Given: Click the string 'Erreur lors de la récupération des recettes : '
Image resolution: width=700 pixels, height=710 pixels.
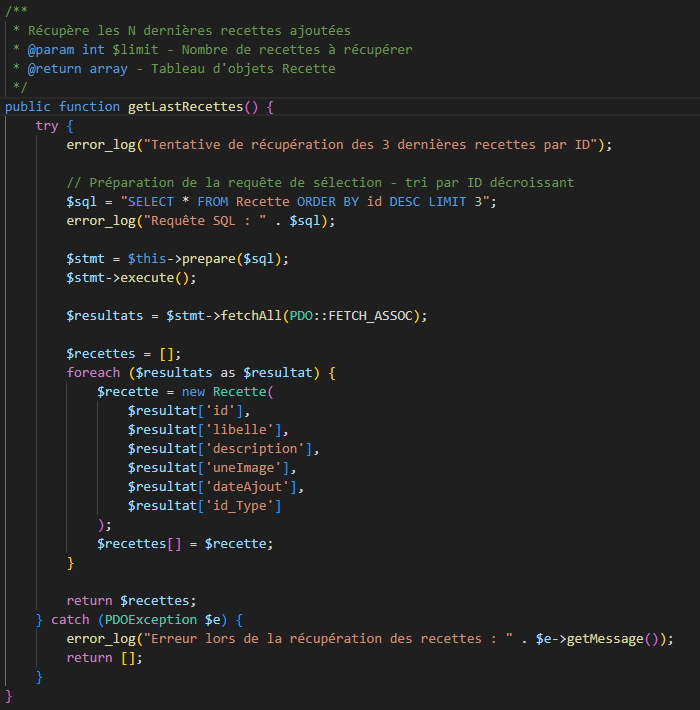Looking at the screenshot, I should pos(328,639).
